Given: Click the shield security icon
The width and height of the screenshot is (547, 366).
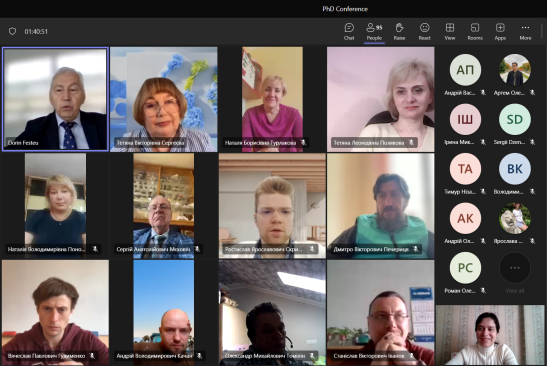Looking at the screenshot, I should pos(13,31).
